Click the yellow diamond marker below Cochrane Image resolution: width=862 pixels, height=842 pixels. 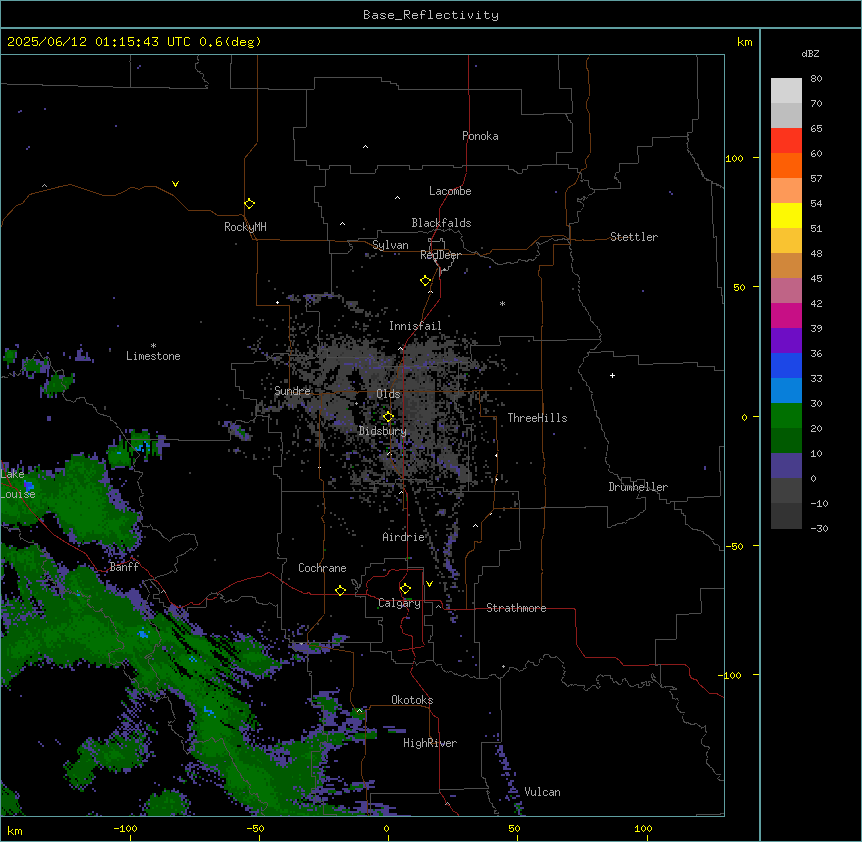pyautogui.click(x=340, y=590)
